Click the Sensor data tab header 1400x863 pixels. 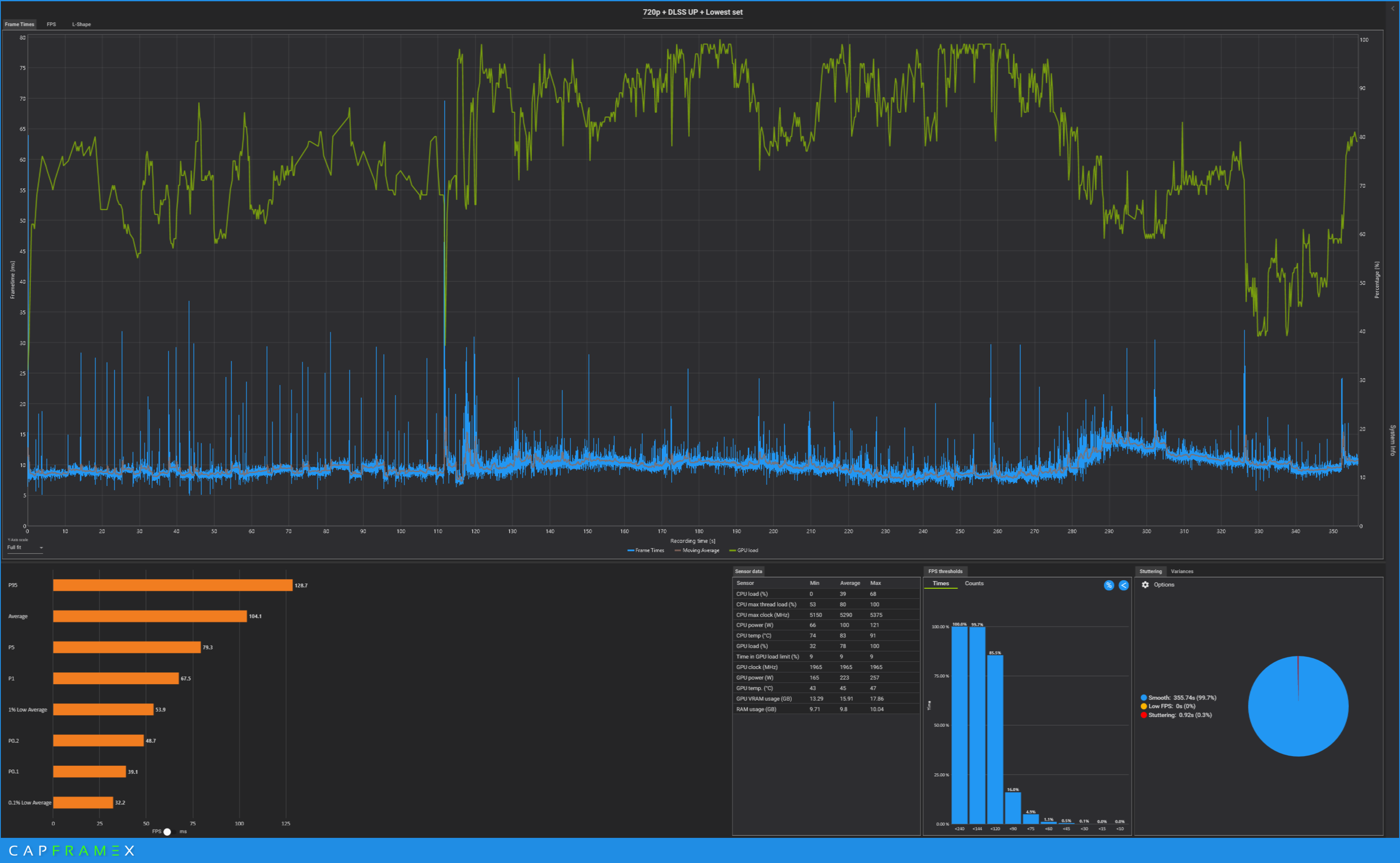point(748,571)
